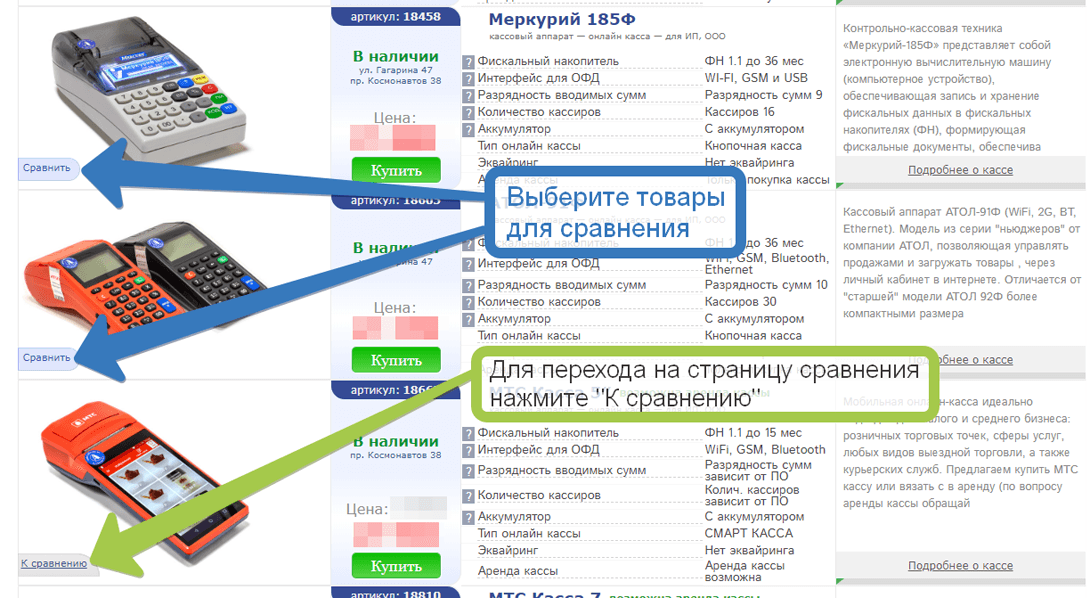Click help icon beside Количество кассиров for Меркурий 185Ф
Image resolution: width=1090 pixels, height=598 pixels.
(x=468, y=113)
